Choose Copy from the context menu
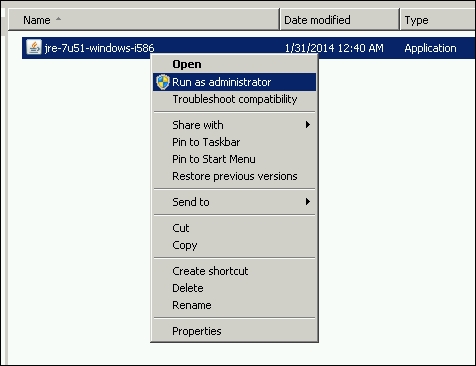The width and height of the screenshot is (476, 366). pyautogui.click(x=234, y=245)
